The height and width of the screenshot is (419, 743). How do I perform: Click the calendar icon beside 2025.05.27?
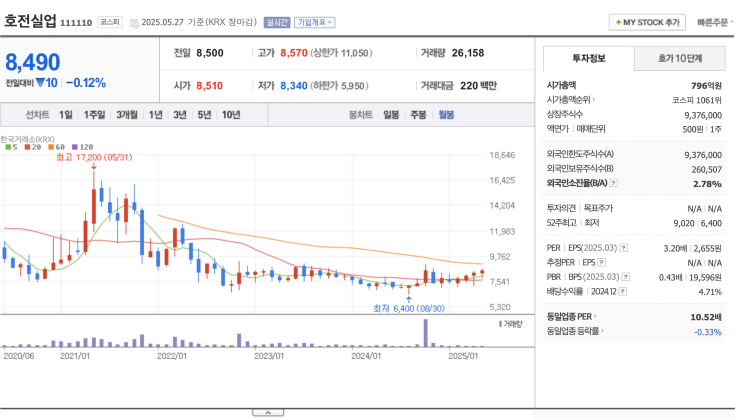pyautogui.click(x=134, y=23)
